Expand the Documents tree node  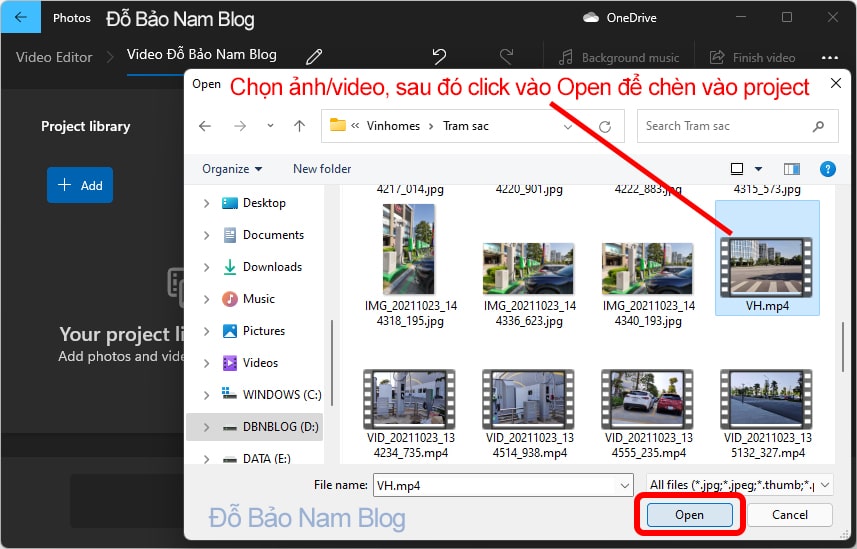[x=206, y=235]
